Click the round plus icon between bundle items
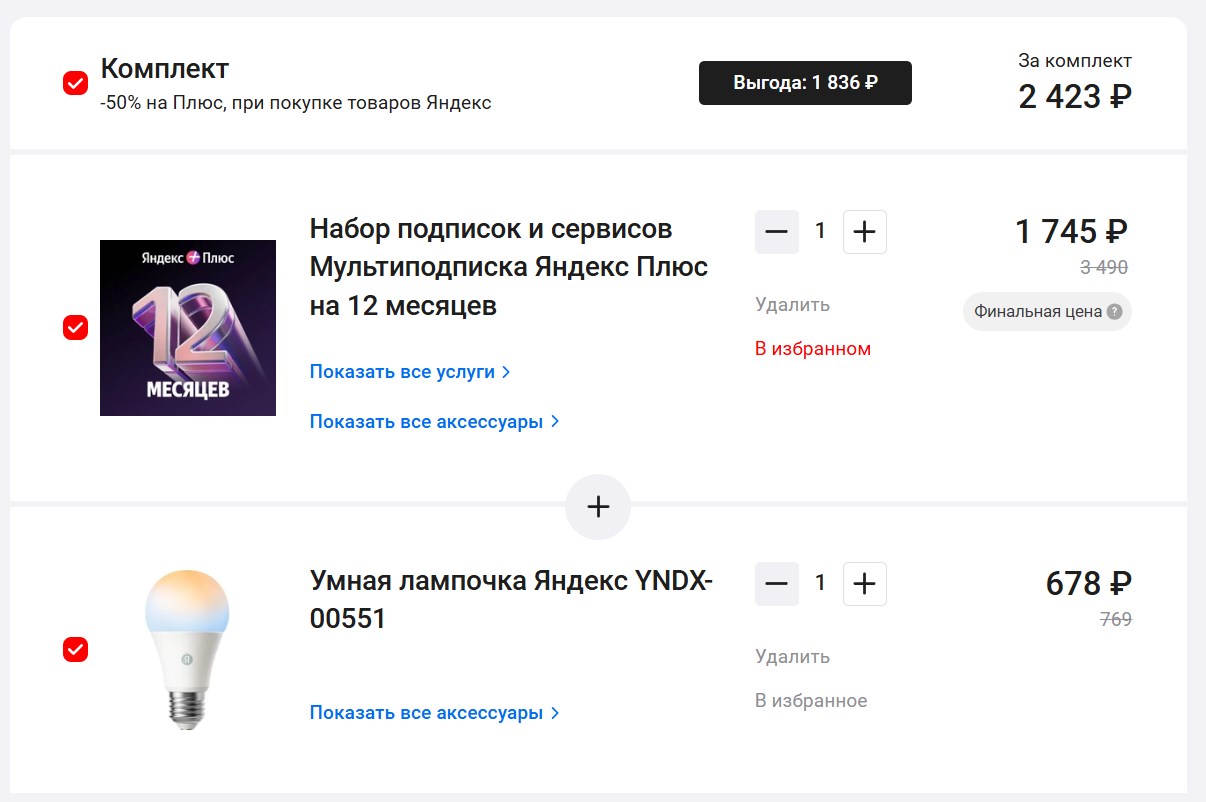 [598, 507]
